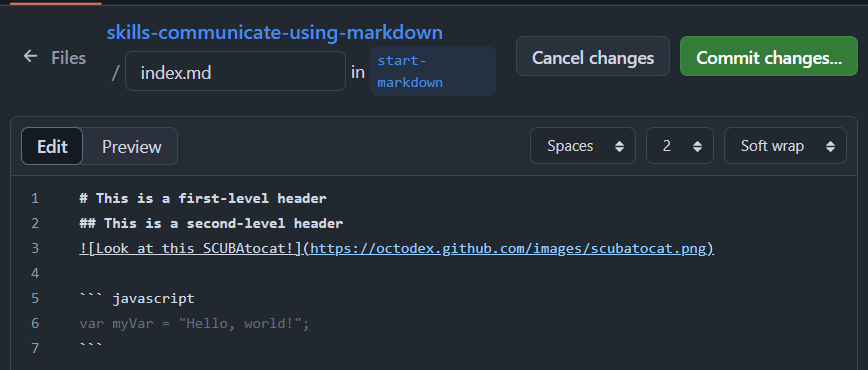868x370 pixels.
Task: Open the Soft wrap mode dropdown
Action: click(785, 146)
